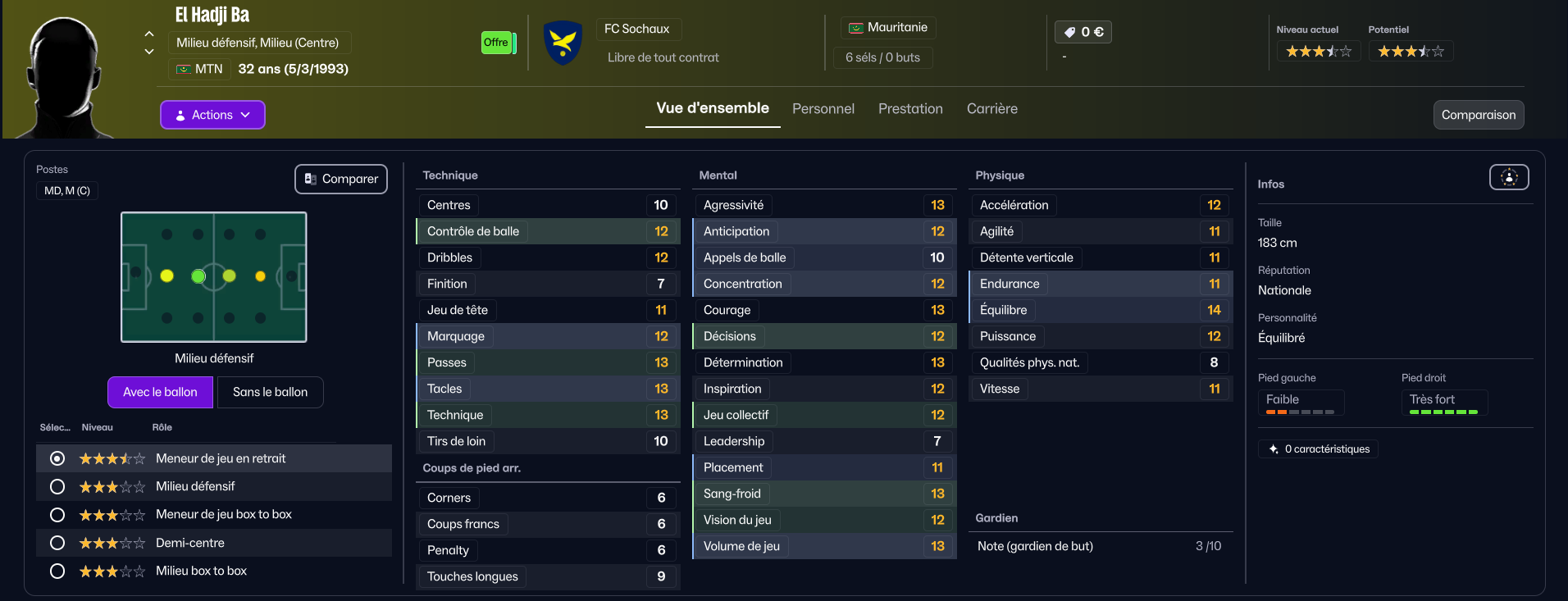This screenshot has width=1568, height=601.
Task: Click the Pied droit strength bar
Action: (1443, 412)
